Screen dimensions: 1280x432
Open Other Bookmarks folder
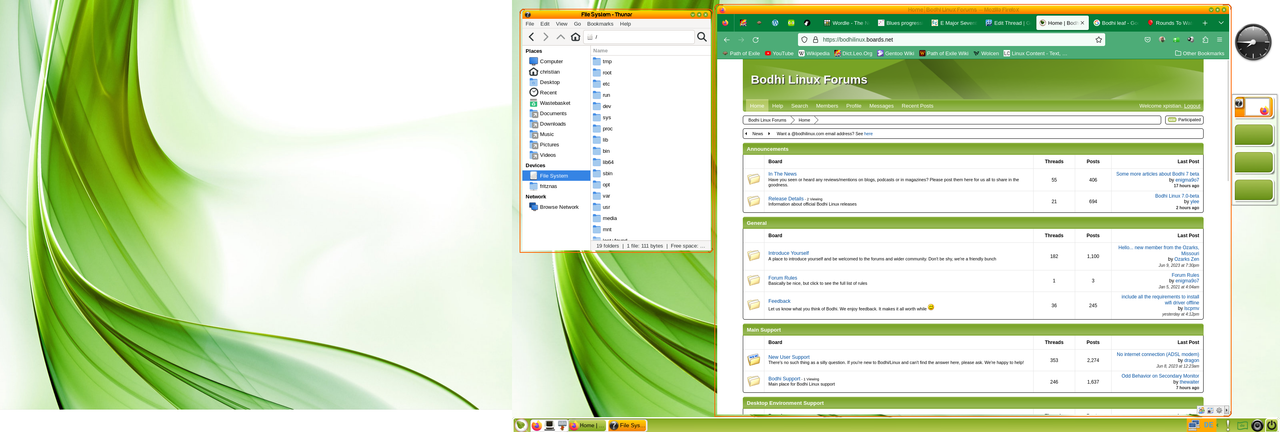[1200, 53]
